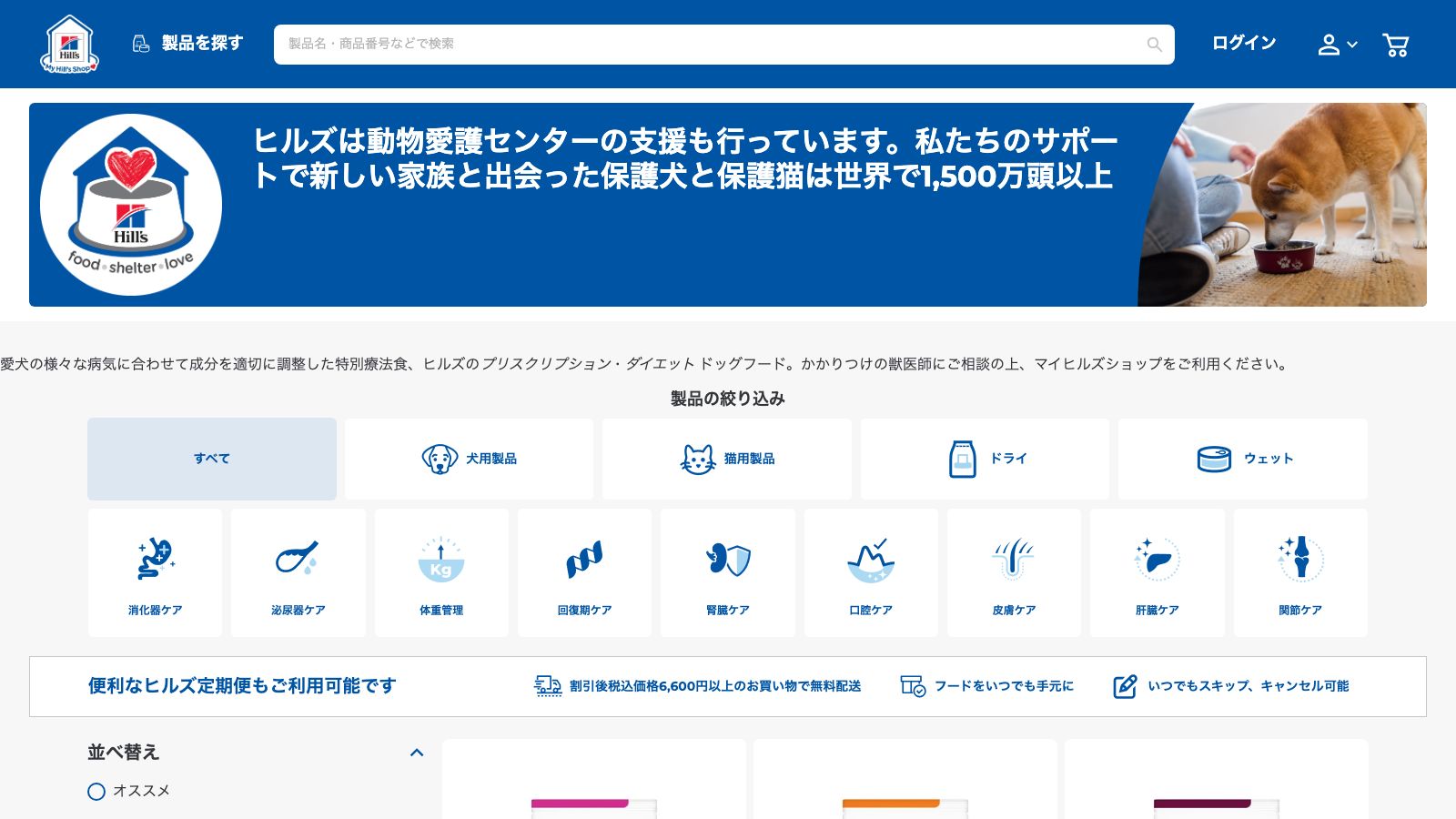The image size is (1456, 819).
Task: Select 回復期ケア recovery care icon
Action: pyautogui.click(x=584, y=572)
